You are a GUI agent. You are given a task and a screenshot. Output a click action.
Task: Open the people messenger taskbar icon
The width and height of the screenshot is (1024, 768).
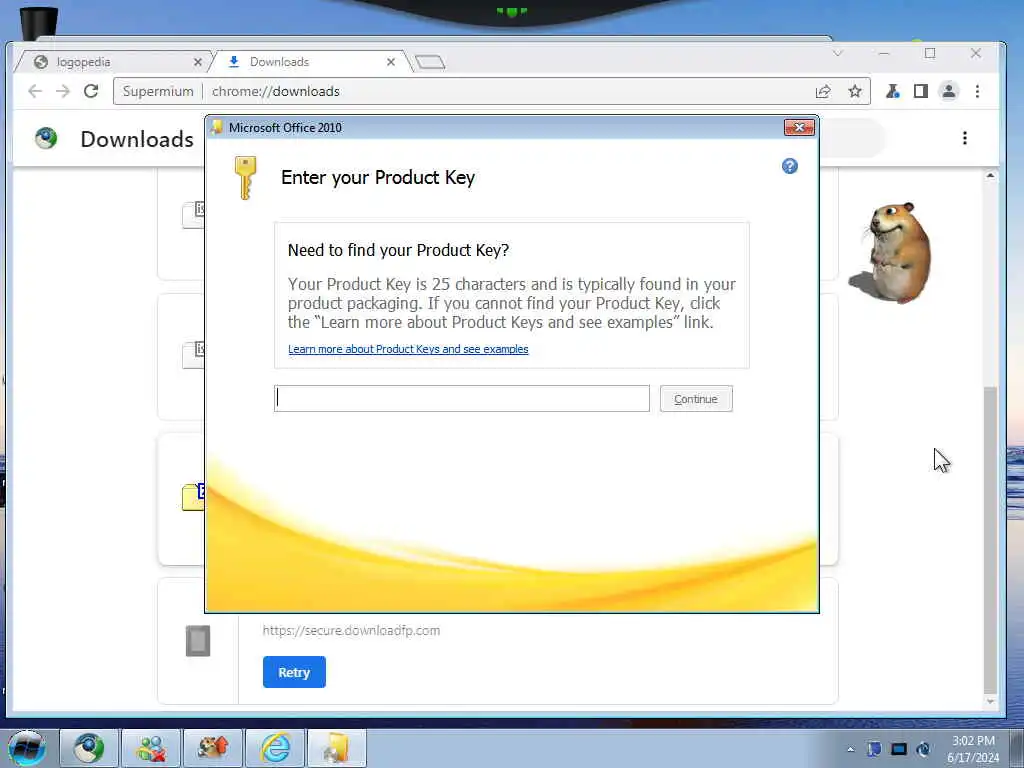151,748
